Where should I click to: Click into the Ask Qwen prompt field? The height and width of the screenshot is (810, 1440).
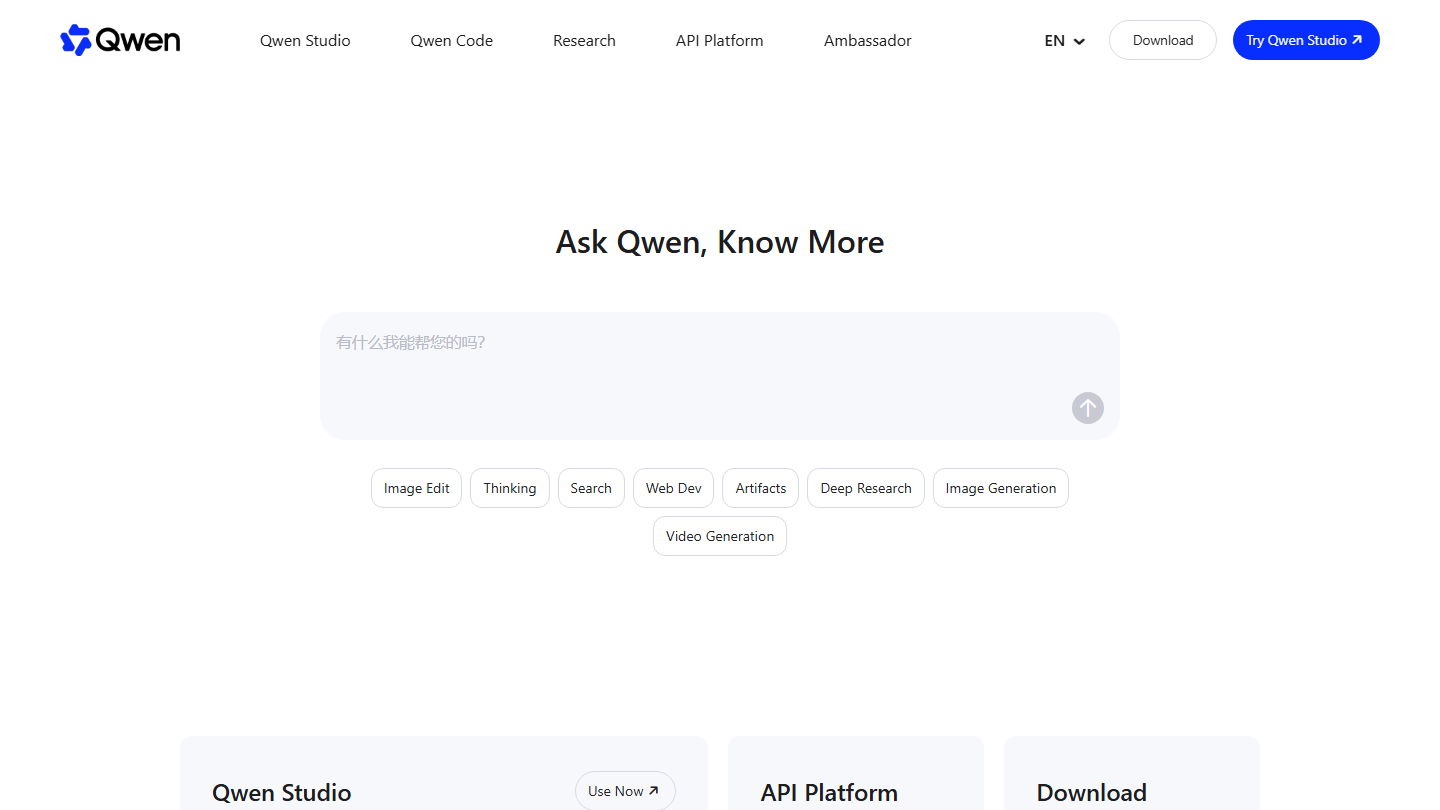(x=720, y=376)
